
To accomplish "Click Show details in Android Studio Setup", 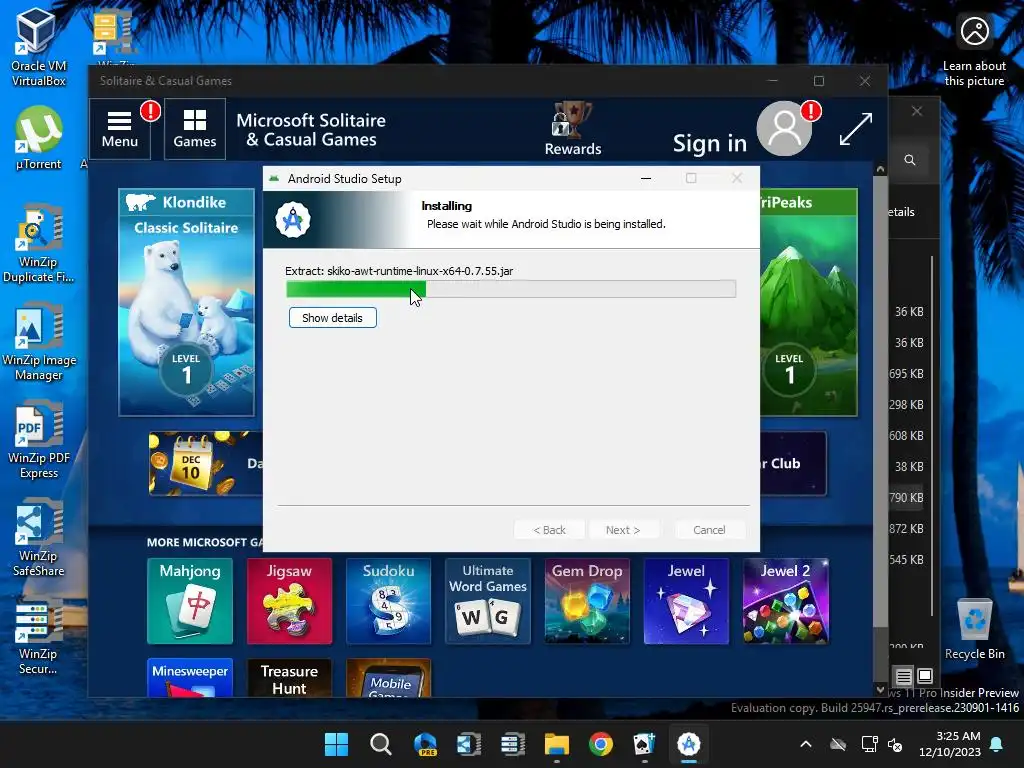I will (332, 318).
